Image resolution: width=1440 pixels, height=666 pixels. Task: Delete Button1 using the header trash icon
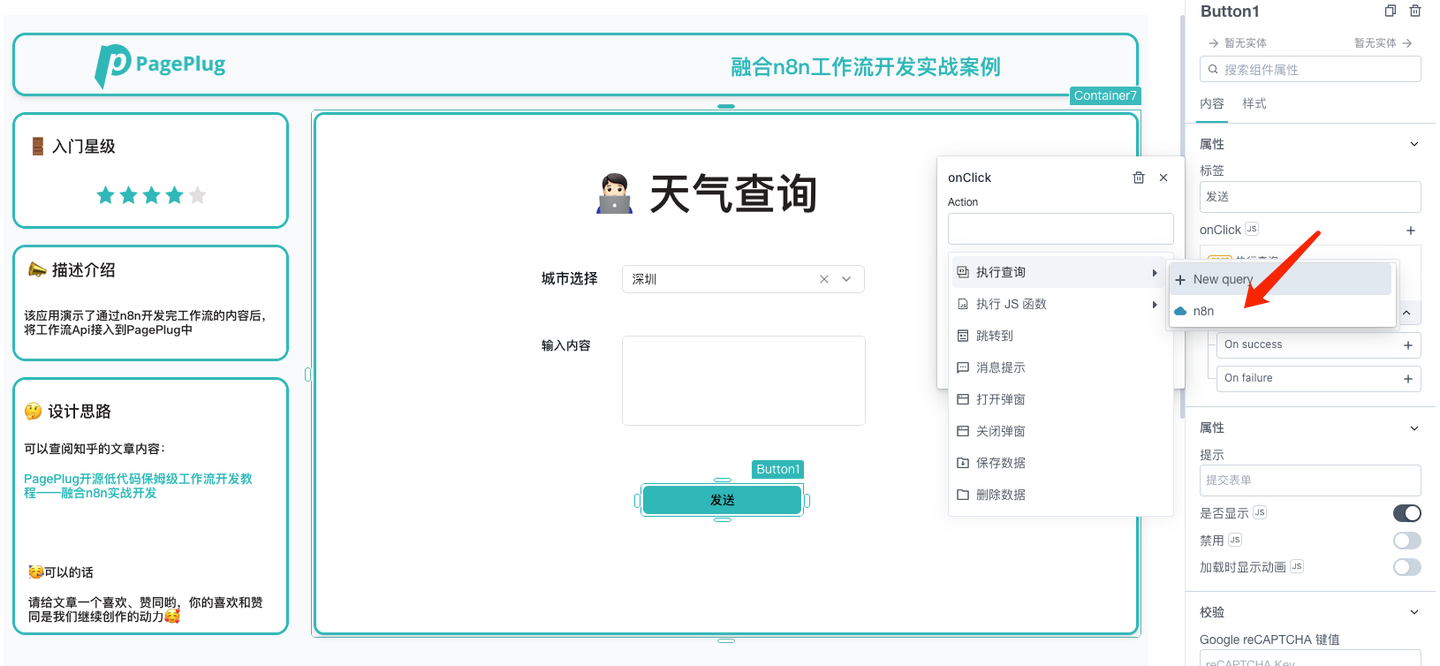click(x=1415, y=11)
